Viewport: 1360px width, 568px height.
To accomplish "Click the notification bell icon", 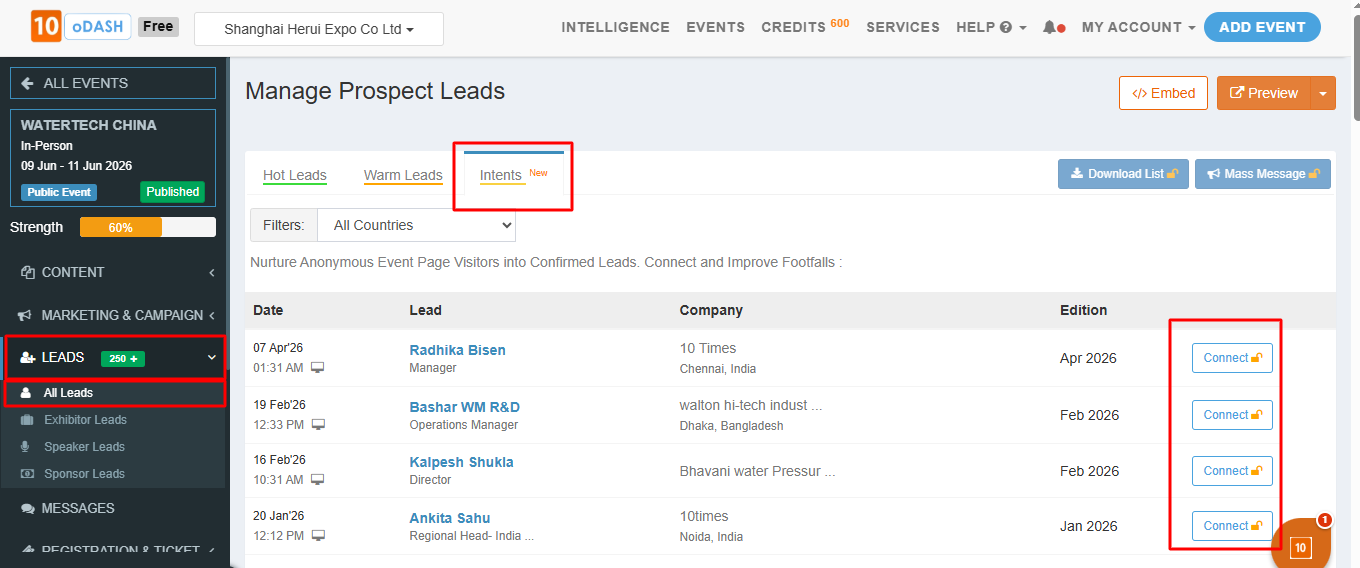I will (1049, 28).
